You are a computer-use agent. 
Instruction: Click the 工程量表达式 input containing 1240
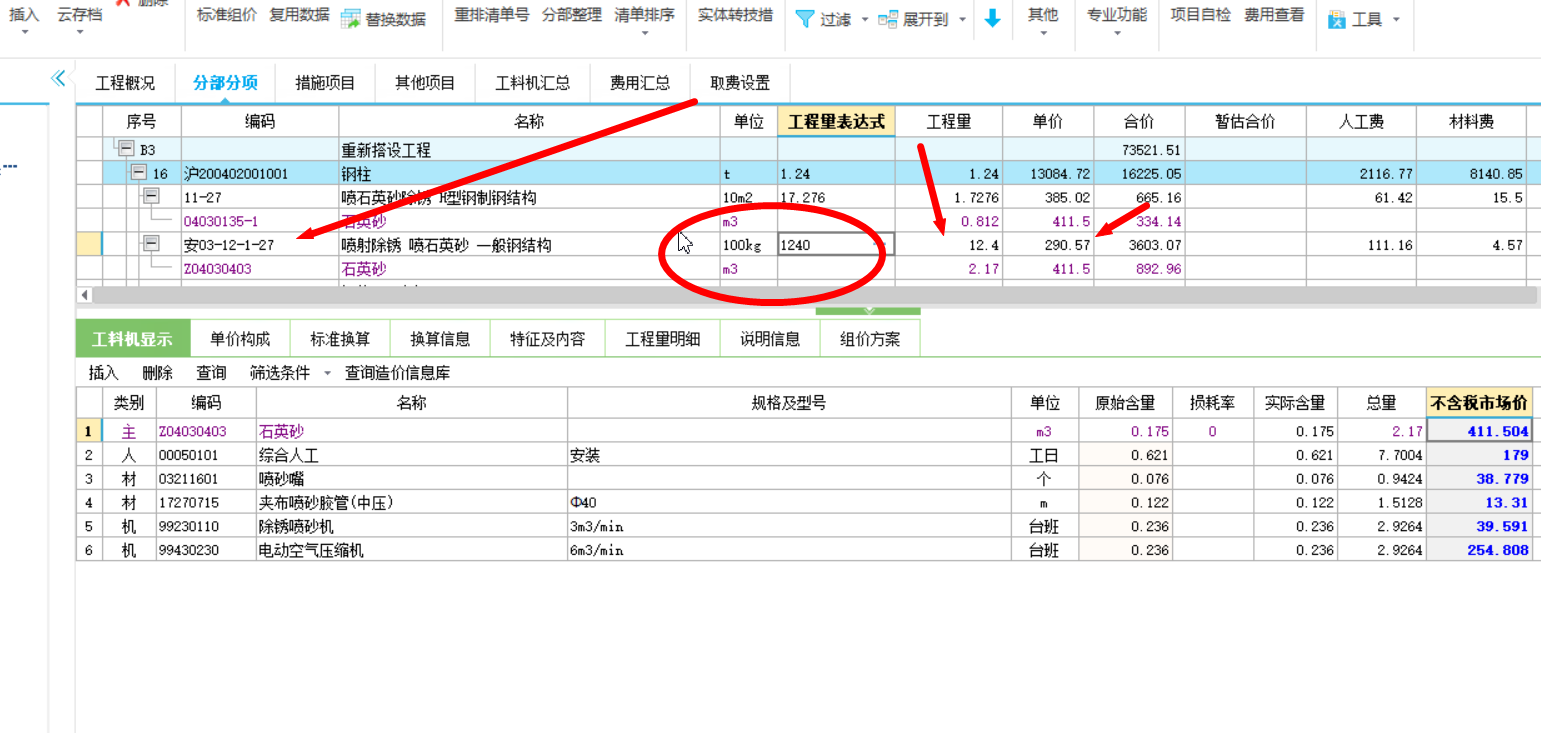[836, 244]
